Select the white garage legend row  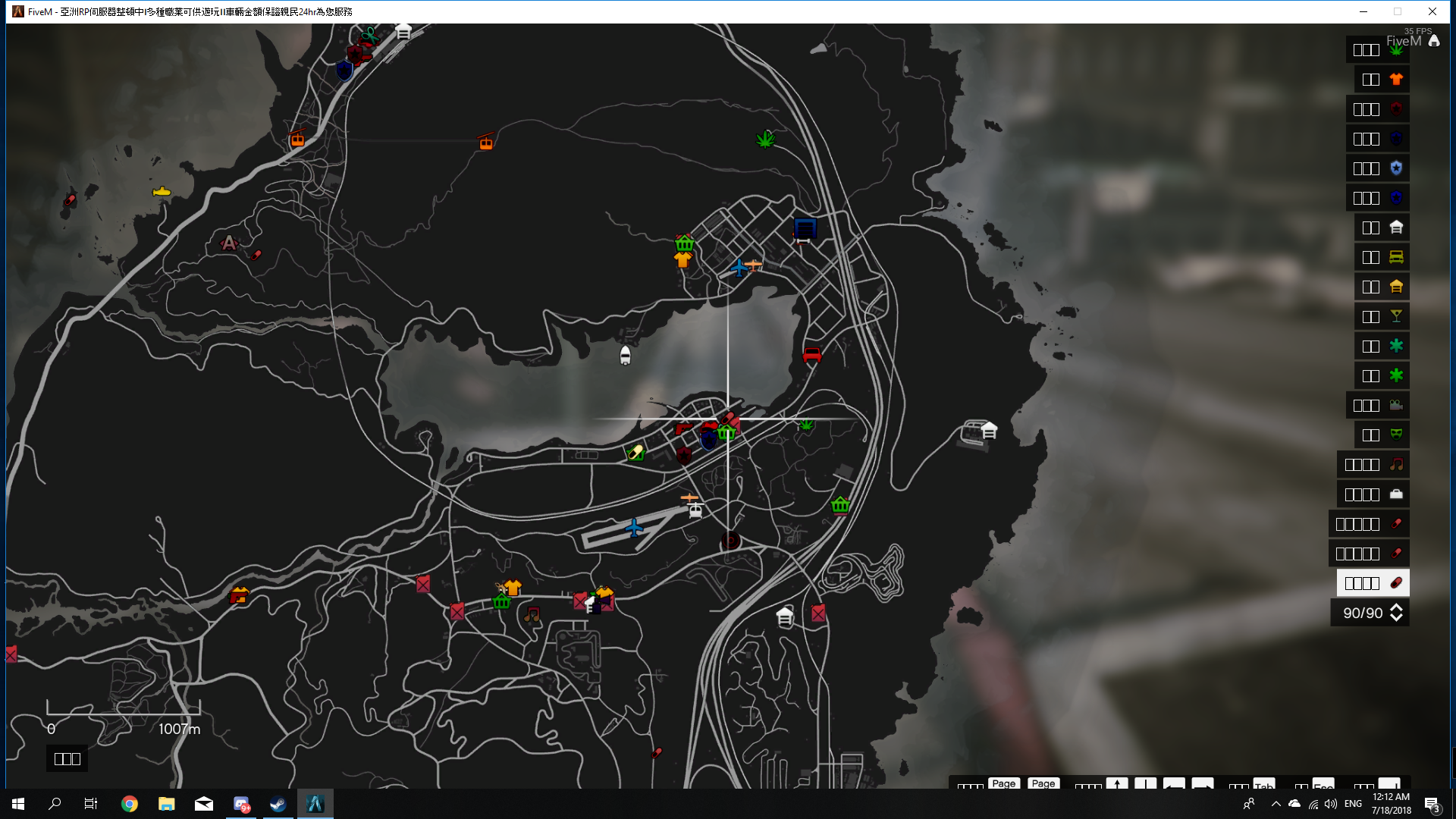click(x=1382, y=227)
